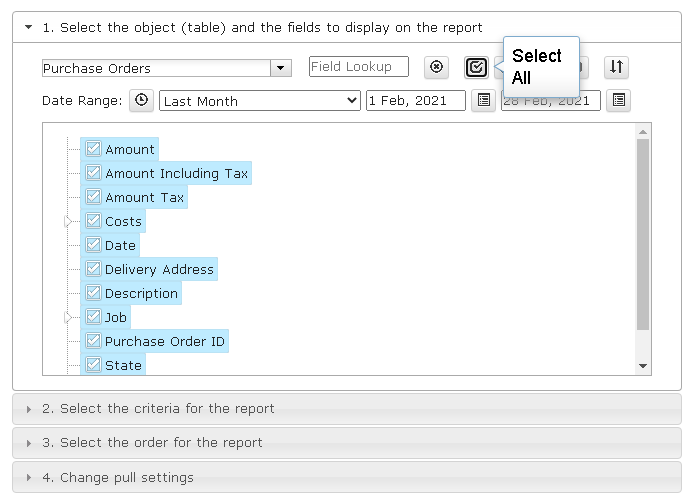694x504 pixels.
Task: Expand the Job tree node
Action: click(68, 317)
